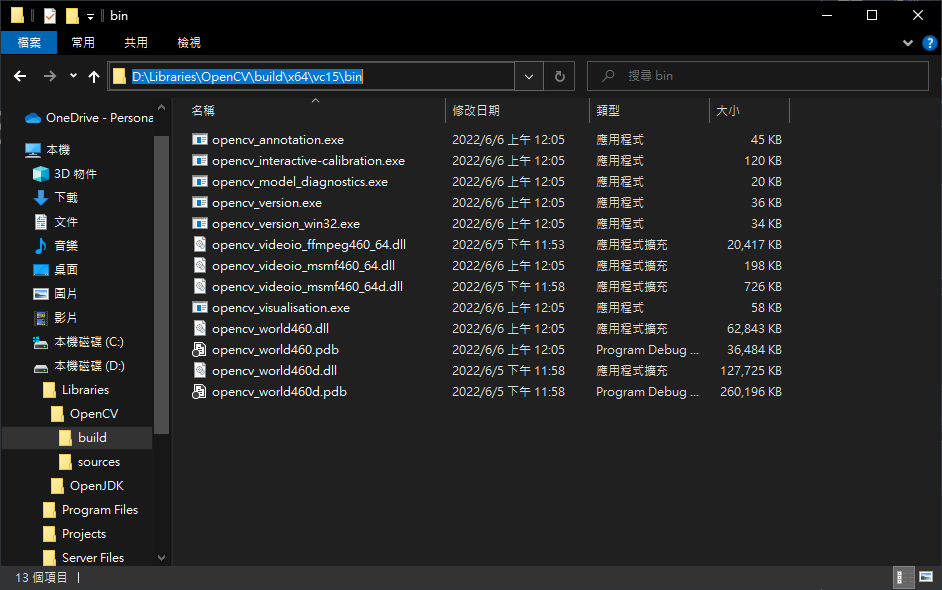Open the Customize Quick Access Toolbar dropdown
Screen dimensions: 942x590
click(90, 16)
